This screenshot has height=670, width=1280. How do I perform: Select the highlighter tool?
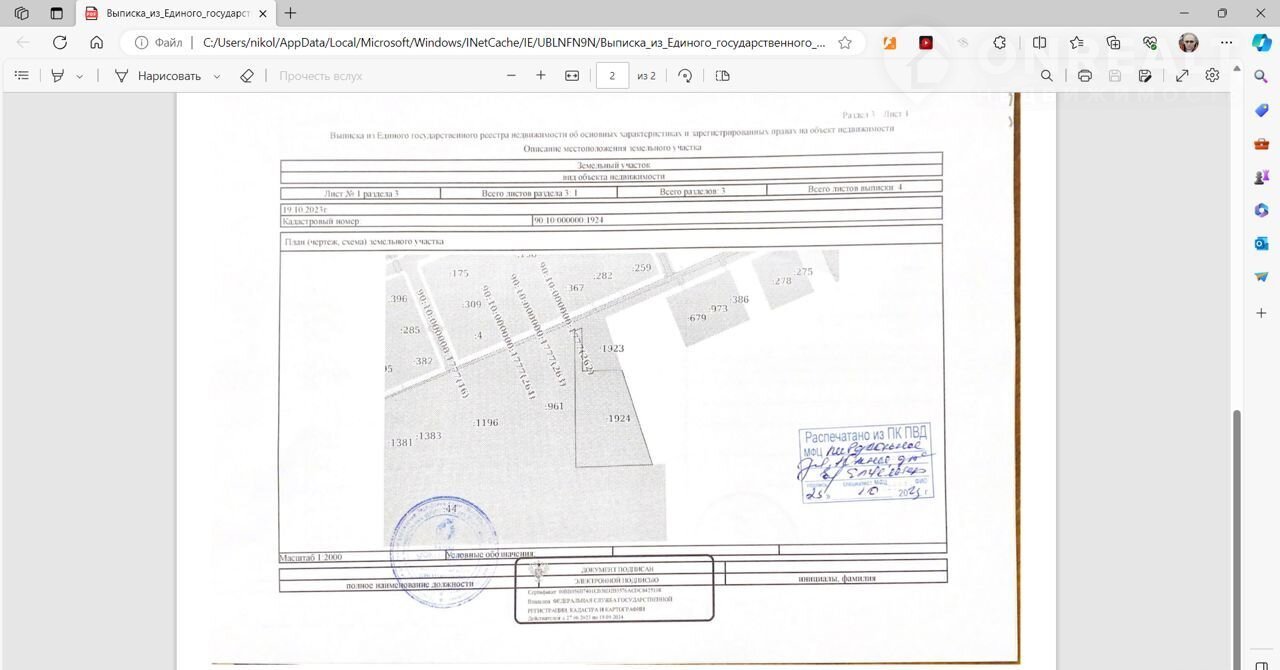pos(58,76)
